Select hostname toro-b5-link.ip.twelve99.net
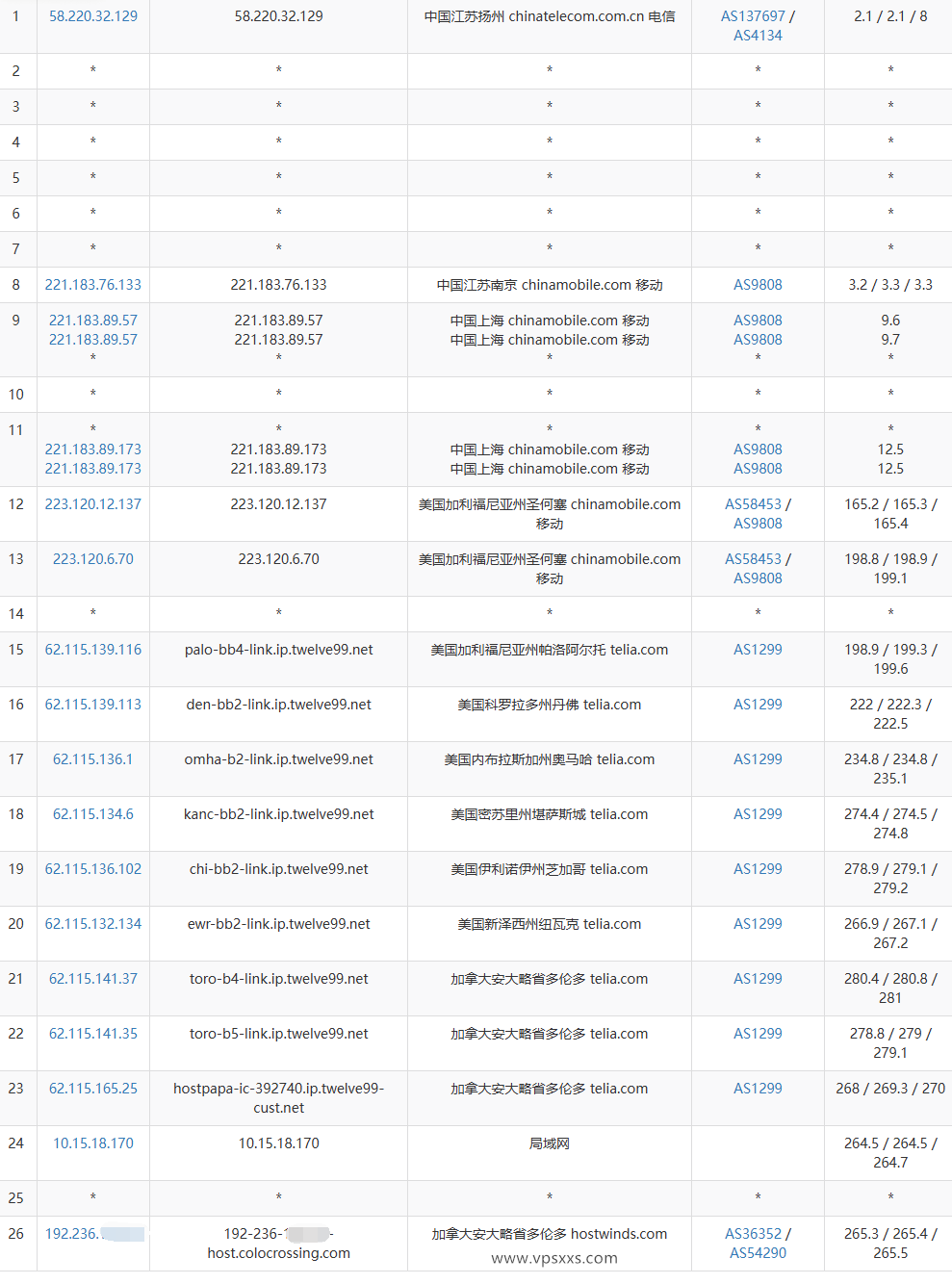The image size is (952, 1284). 279,1034
